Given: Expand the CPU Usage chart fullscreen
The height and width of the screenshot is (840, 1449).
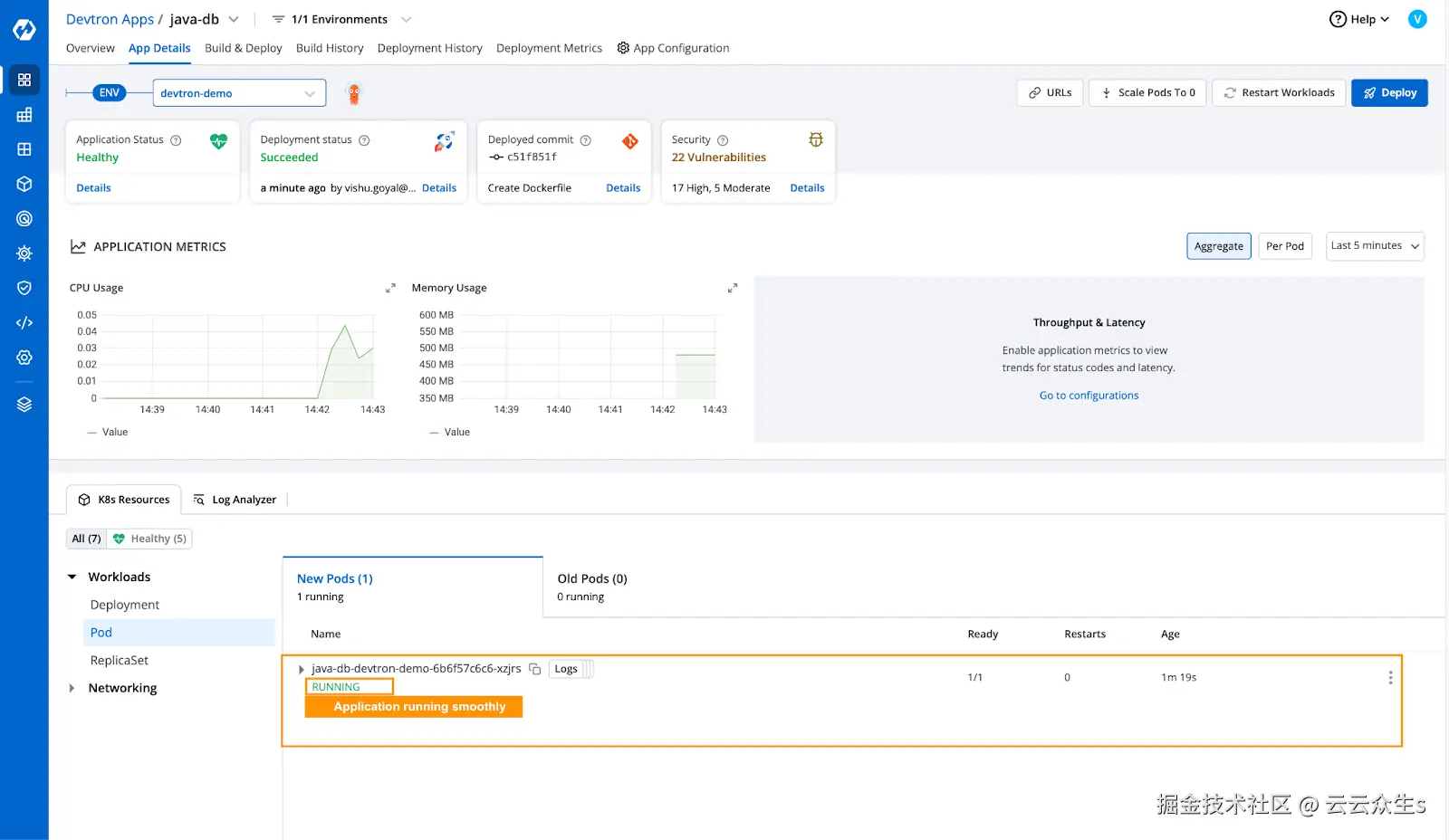Looking at the screenshot, I should (390, 287).
